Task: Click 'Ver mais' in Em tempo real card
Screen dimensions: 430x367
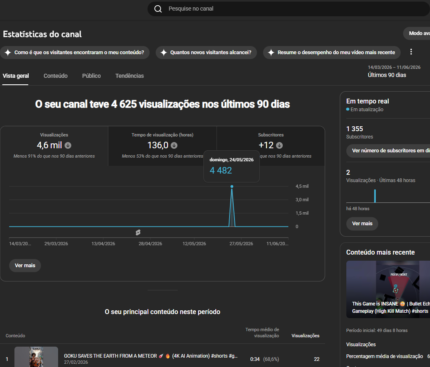Action: pos(362,223)
